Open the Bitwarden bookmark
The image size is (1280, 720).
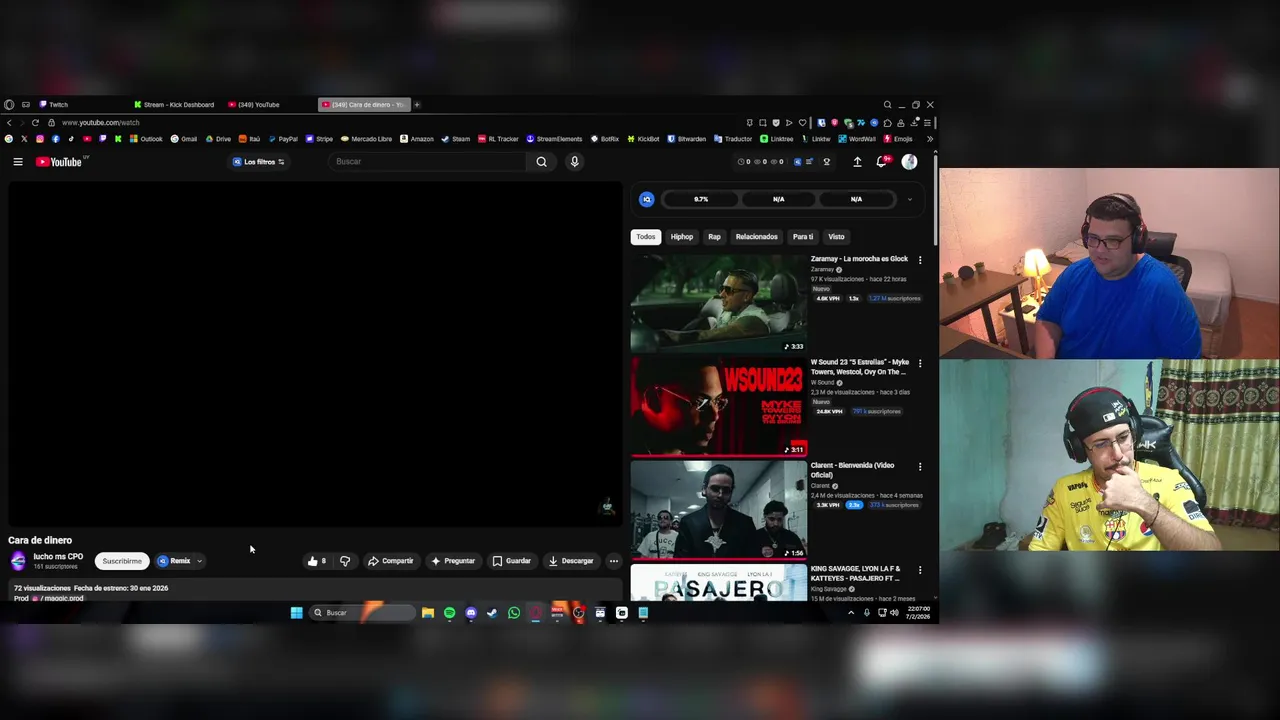687,139
